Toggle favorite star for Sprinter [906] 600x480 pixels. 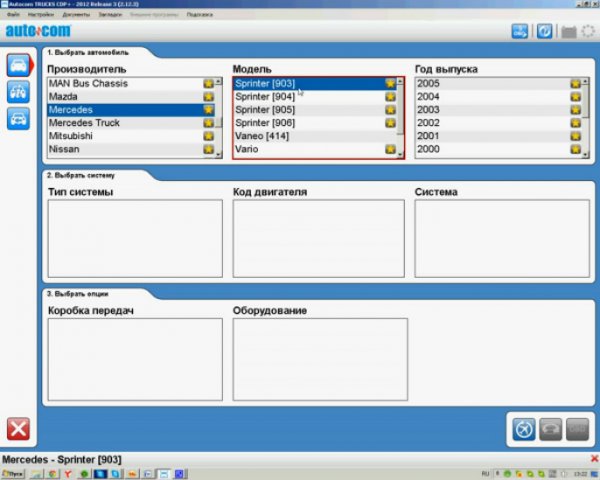coord(390,123)
